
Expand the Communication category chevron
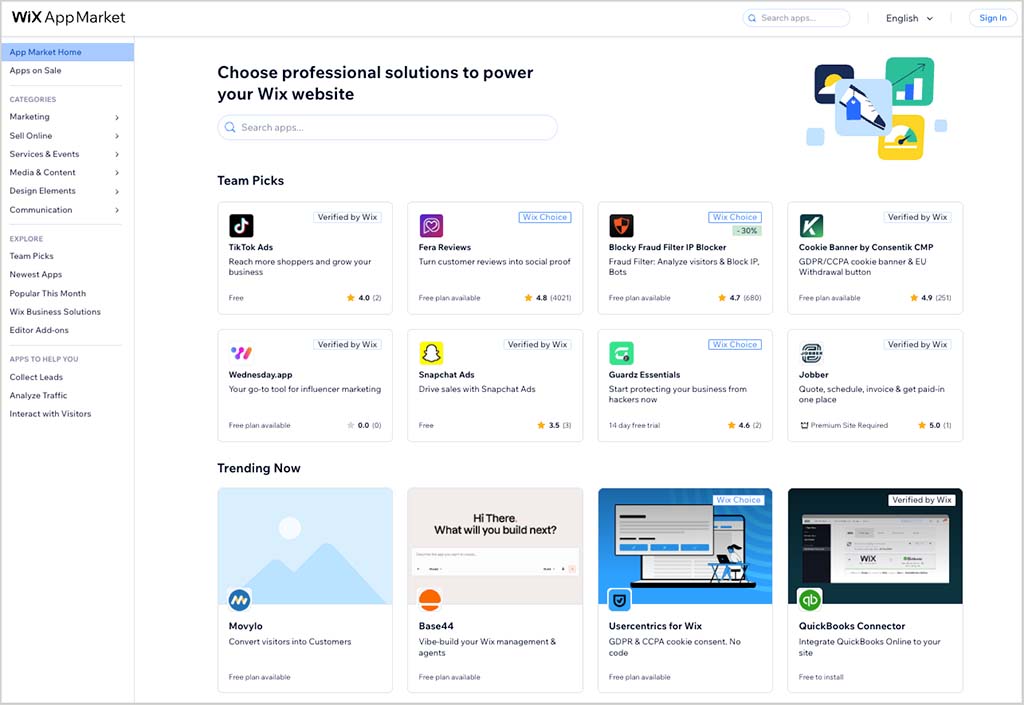click(x=117, y=210)
